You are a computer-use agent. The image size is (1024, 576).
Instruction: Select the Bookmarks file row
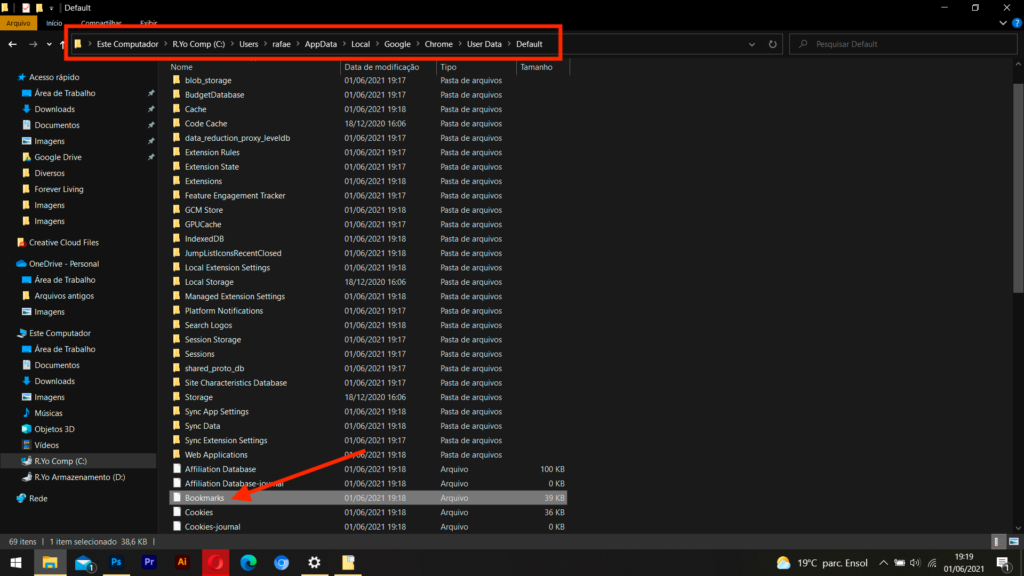pos(368,498)
